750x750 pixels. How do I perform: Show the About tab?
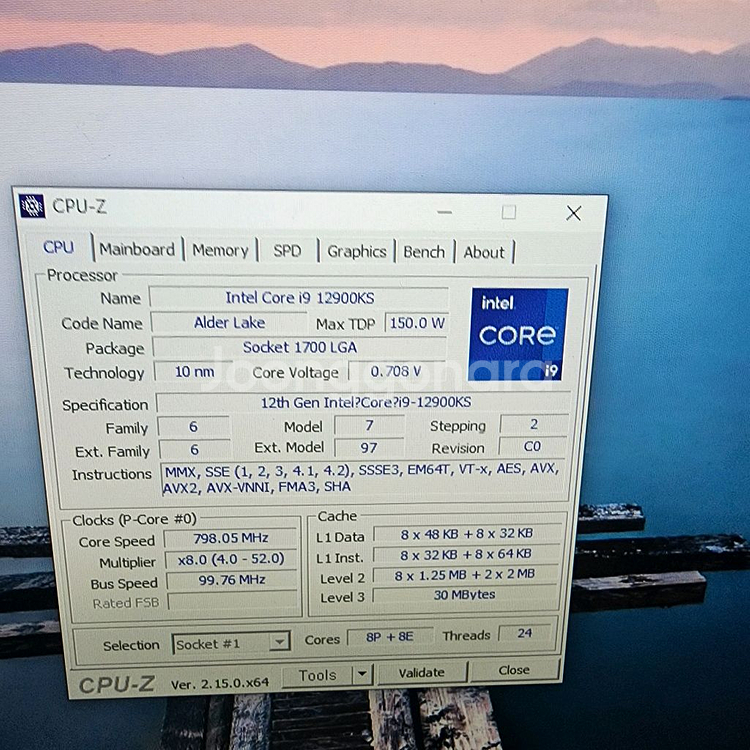click(484, 253)
